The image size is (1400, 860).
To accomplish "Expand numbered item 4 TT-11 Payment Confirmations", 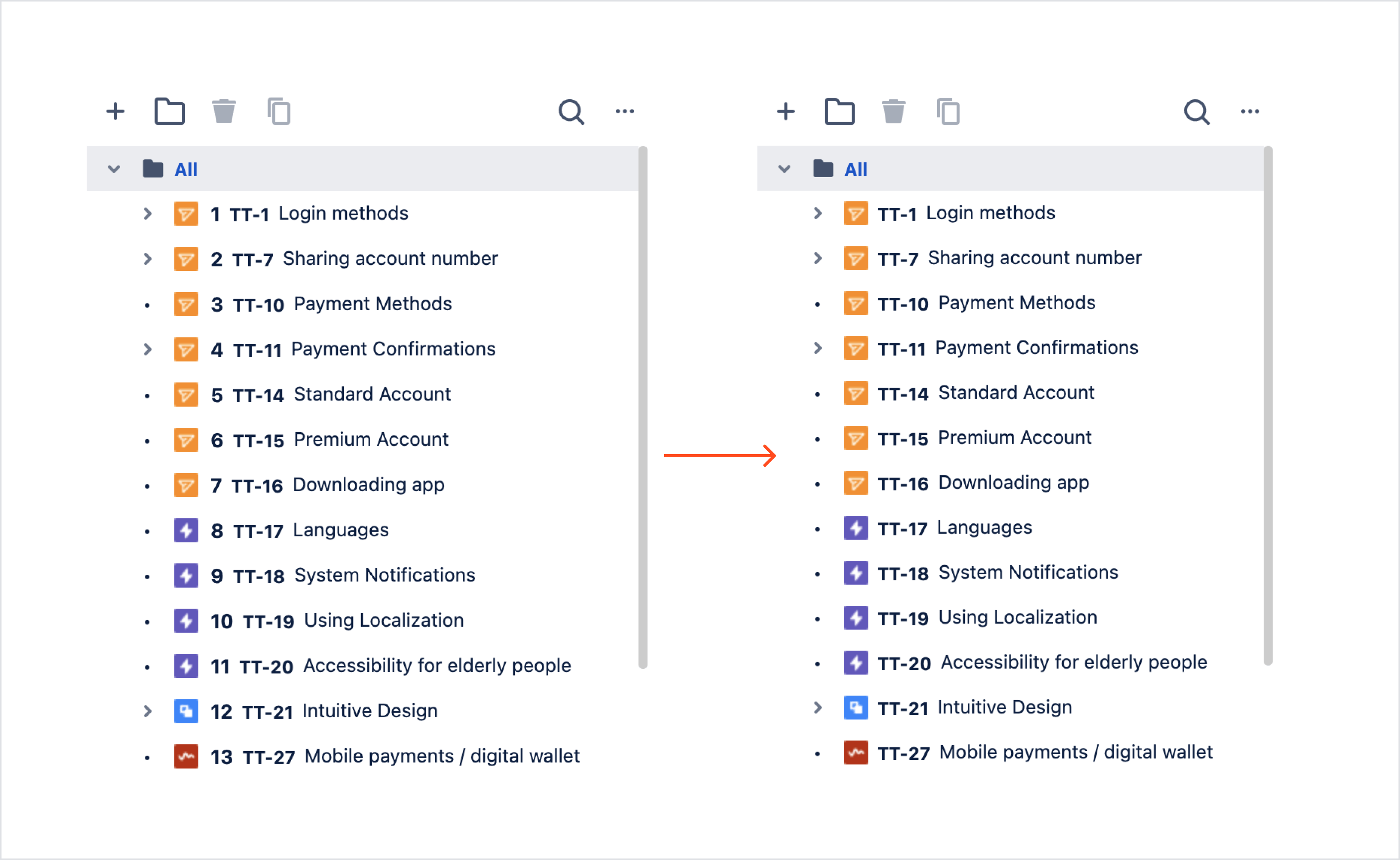I will pyautogui.click(x=148, y=349).
